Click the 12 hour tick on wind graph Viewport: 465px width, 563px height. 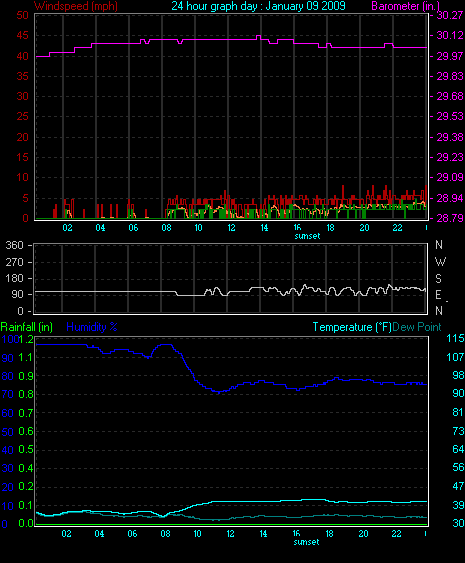[231, 228]
